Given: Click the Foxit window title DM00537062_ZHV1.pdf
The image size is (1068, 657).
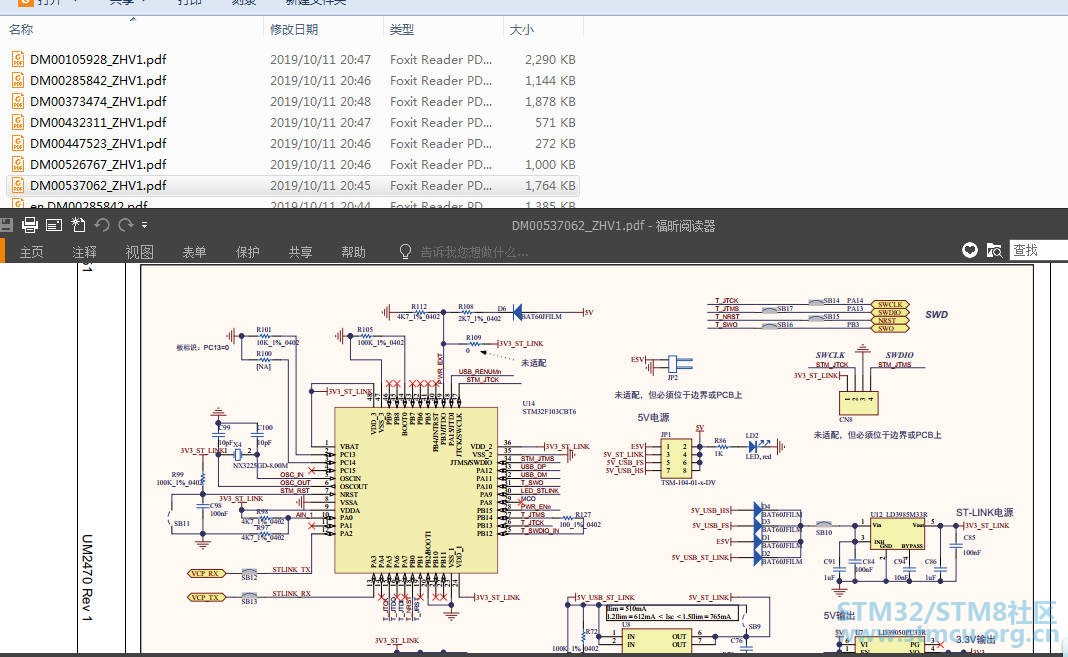Looking at the screenshot, I should click(x=613, y=225).
